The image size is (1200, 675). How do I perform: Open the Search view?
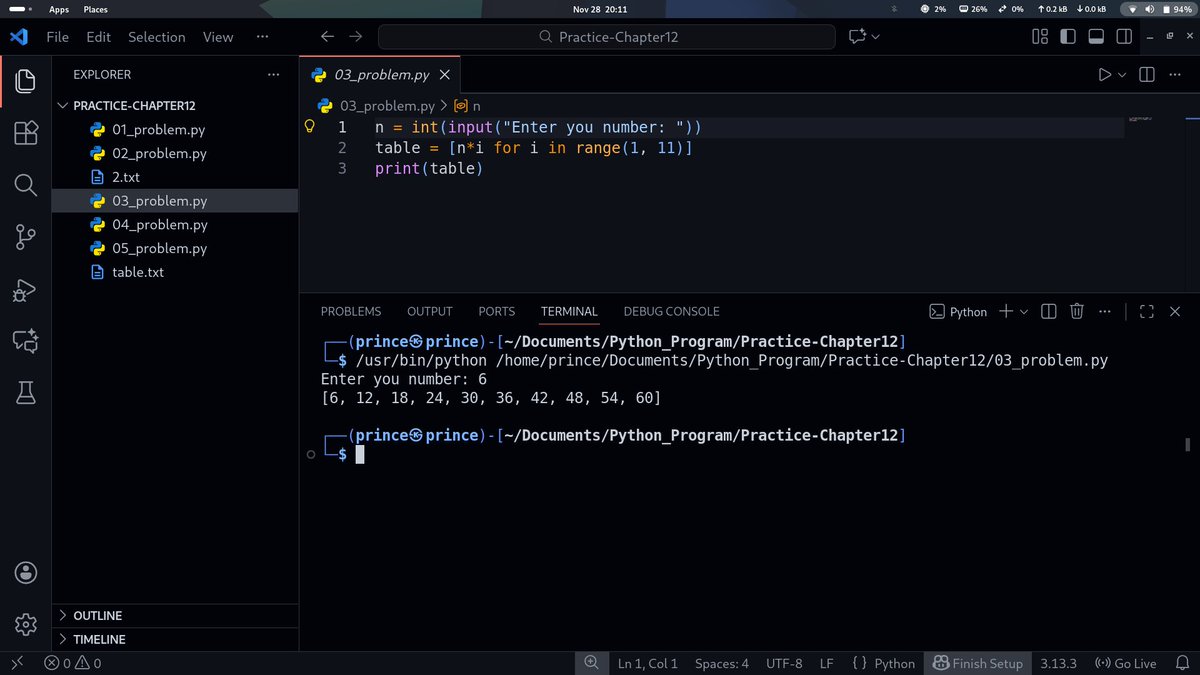tap(25, 184)
